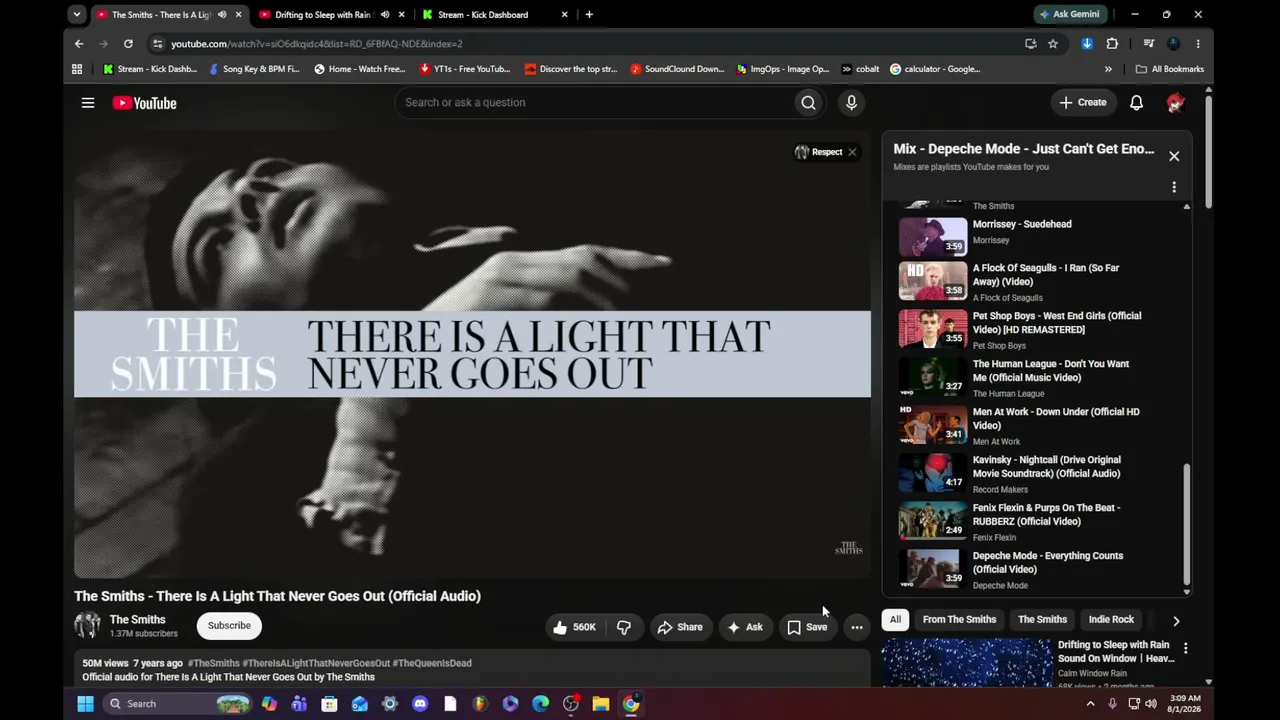
Task: Open the Chrome extensions puzzle icon
Action: point(1112,44)
